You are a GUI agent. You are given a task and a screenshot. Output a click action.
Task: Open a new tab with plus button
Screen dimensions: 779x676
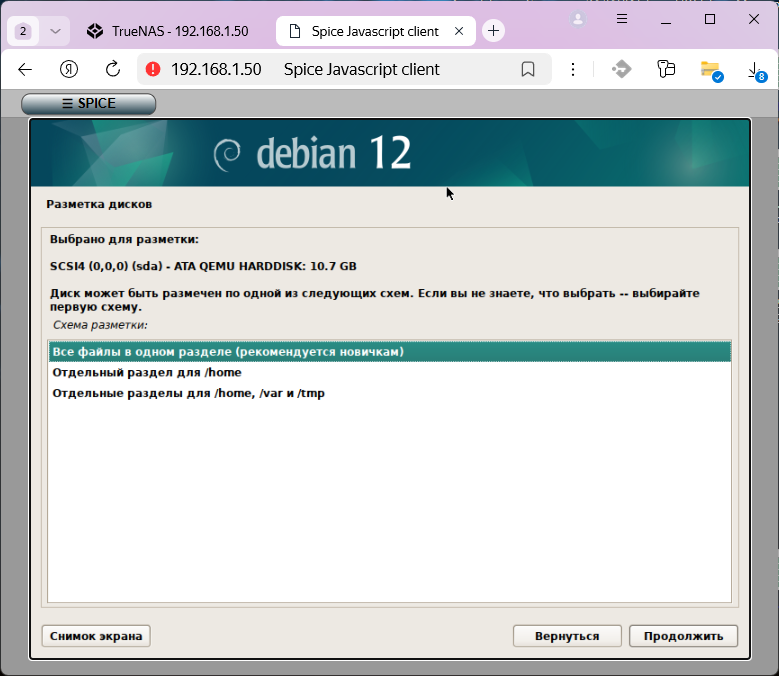coord(493,31)
